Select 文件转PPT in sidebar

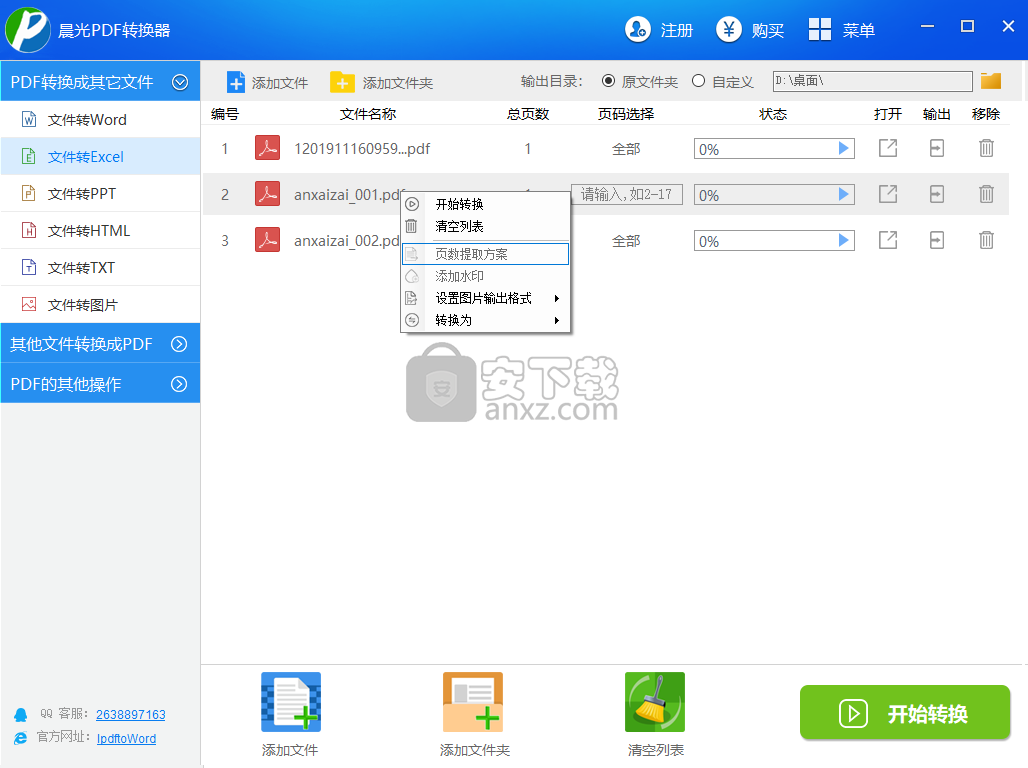[x=100, y=193]
